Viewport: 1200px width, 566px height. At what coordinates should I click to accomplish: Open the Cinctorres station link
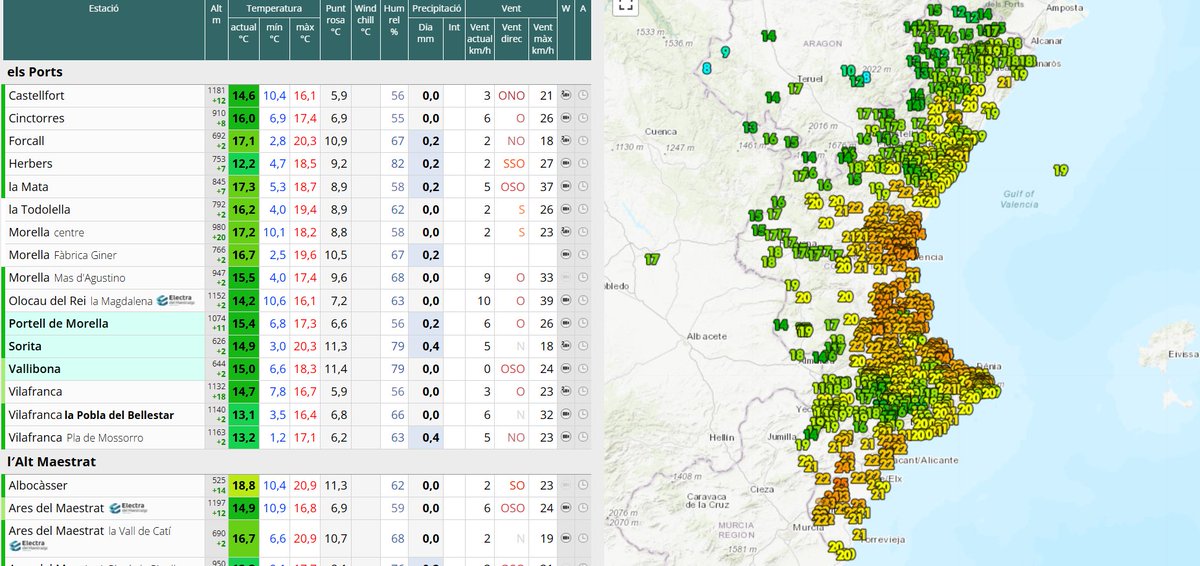pos(36,119)
